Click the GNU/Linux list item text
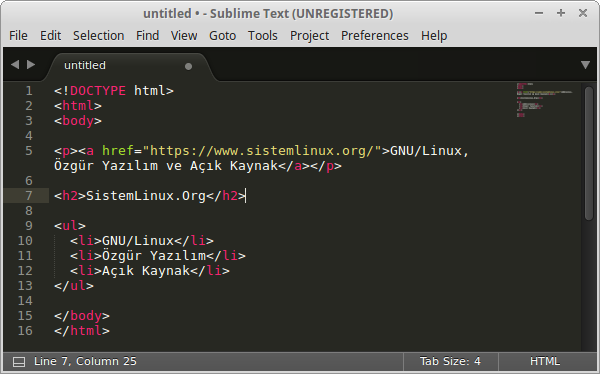The image size is (600, 374). tap(138, 241)
